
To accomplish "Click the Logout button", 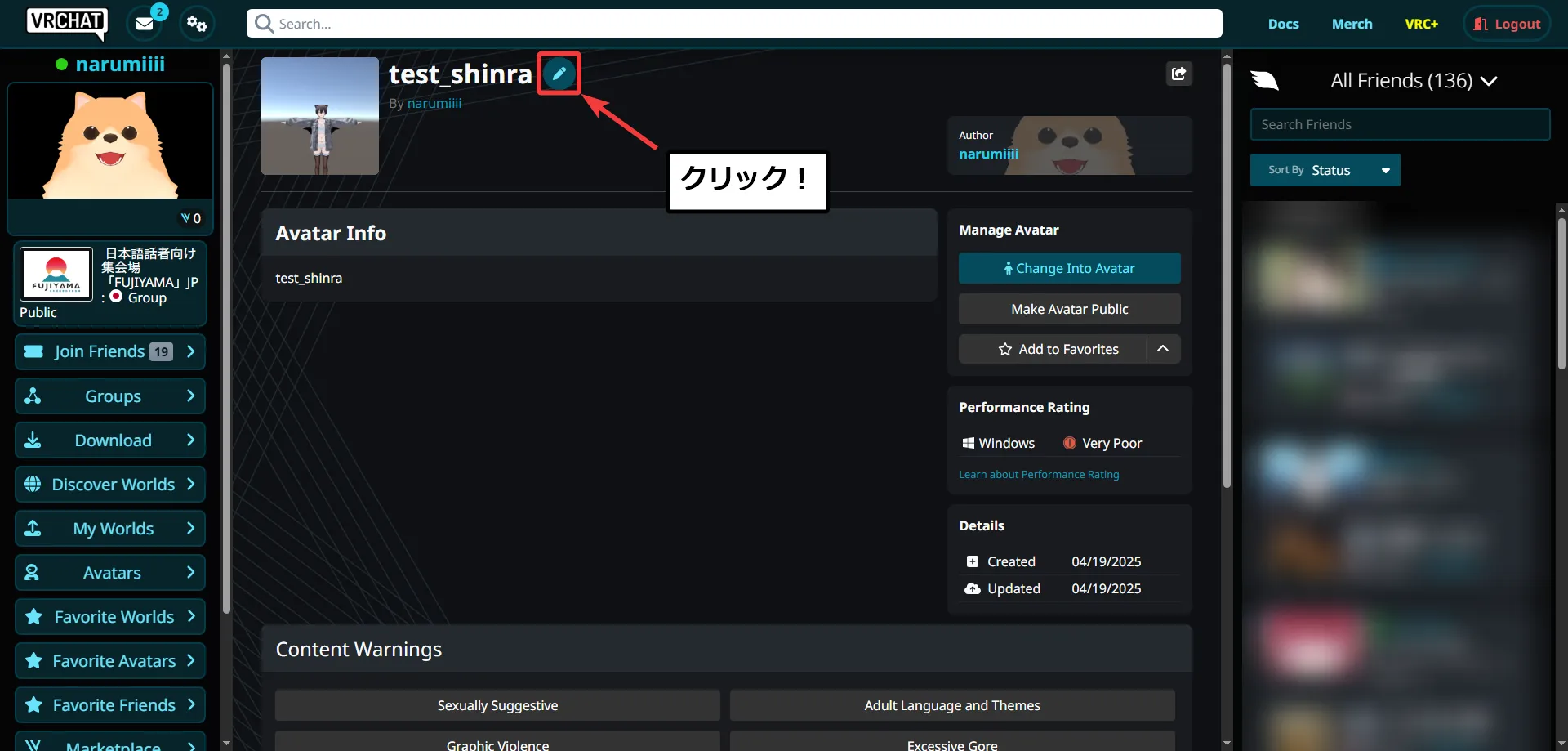I will tap(1507, 24).
